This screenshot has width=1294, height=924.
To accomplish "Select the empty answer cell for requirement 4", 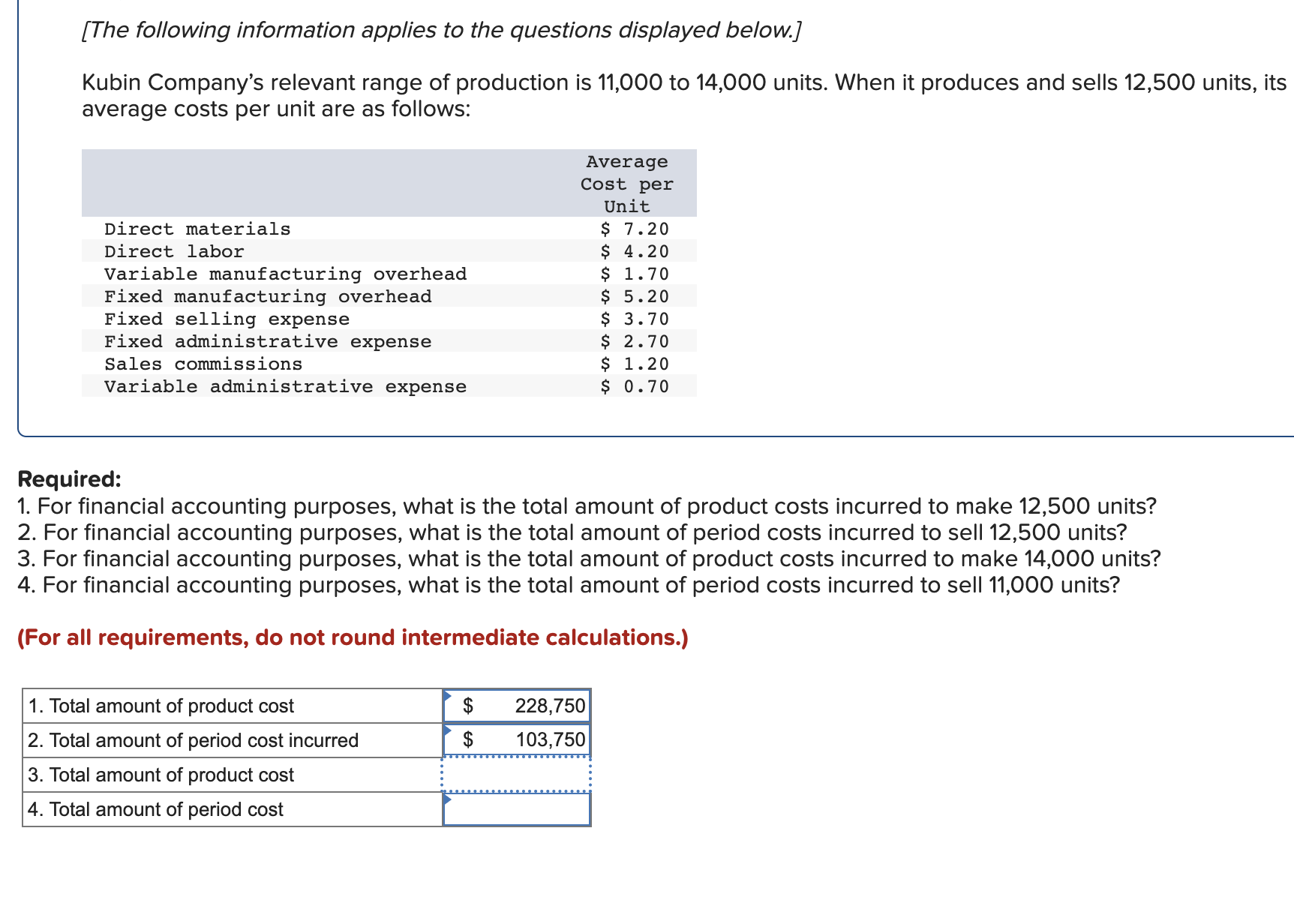I will point(517,809).
